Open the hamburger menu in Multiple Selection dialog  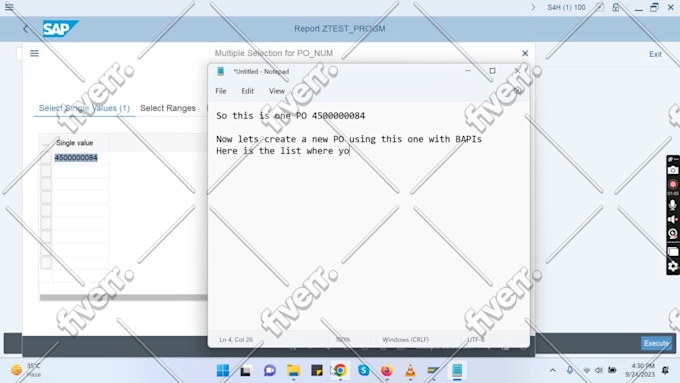[x=34, y=53]
